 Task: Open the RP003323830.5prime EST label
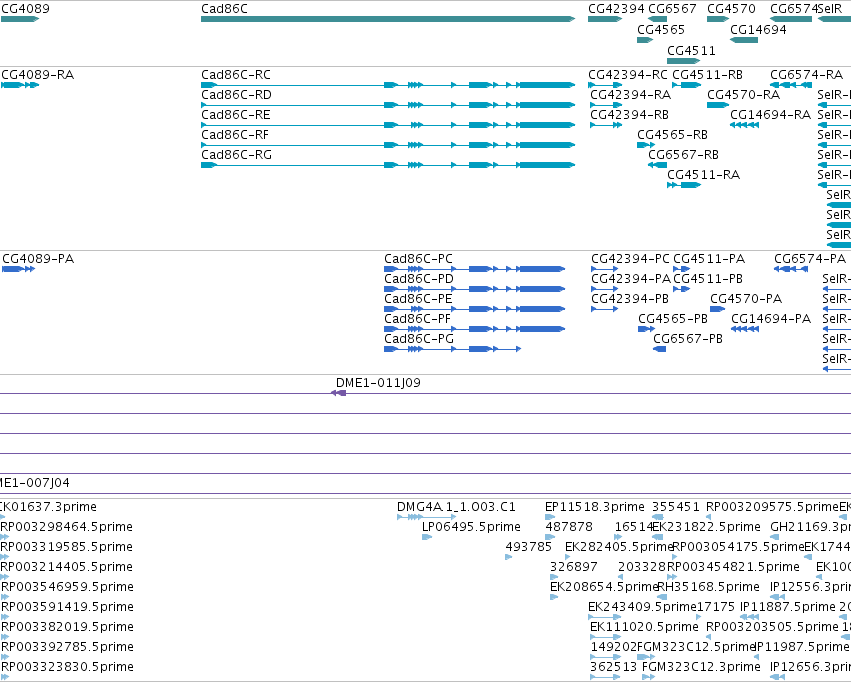point(67,667)
